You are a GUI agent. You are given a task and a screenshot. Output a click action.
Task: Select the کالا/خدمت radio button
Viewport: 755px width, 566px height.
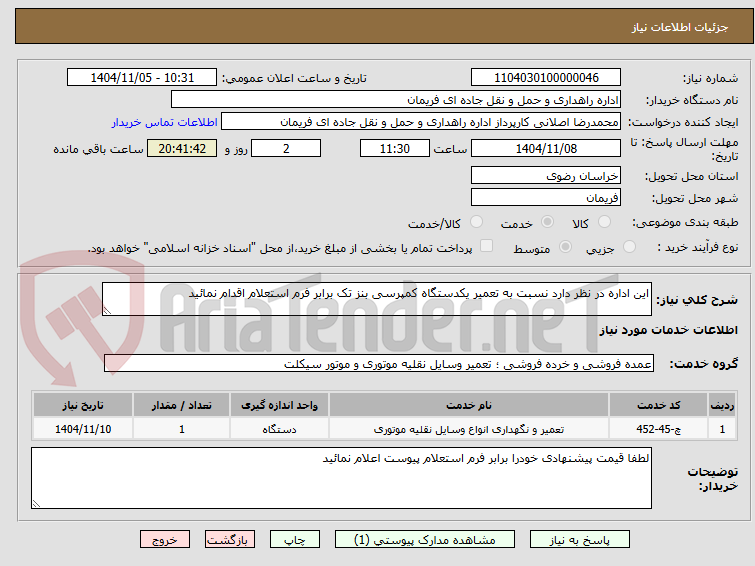476,222
